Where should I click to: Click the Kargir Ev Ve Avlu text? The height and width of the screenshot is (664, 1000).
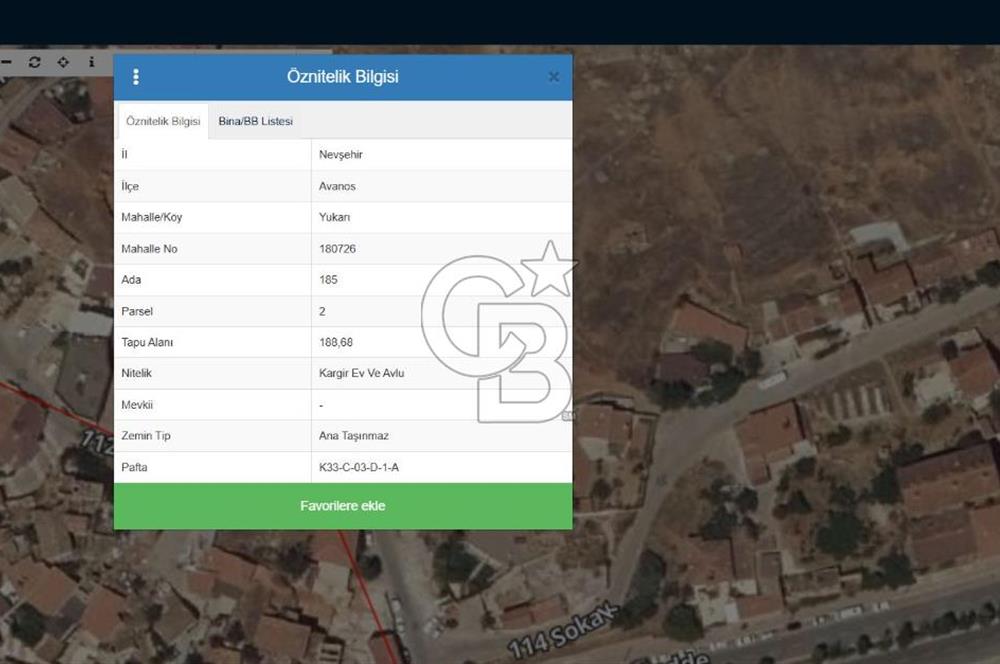pos(361,373)
